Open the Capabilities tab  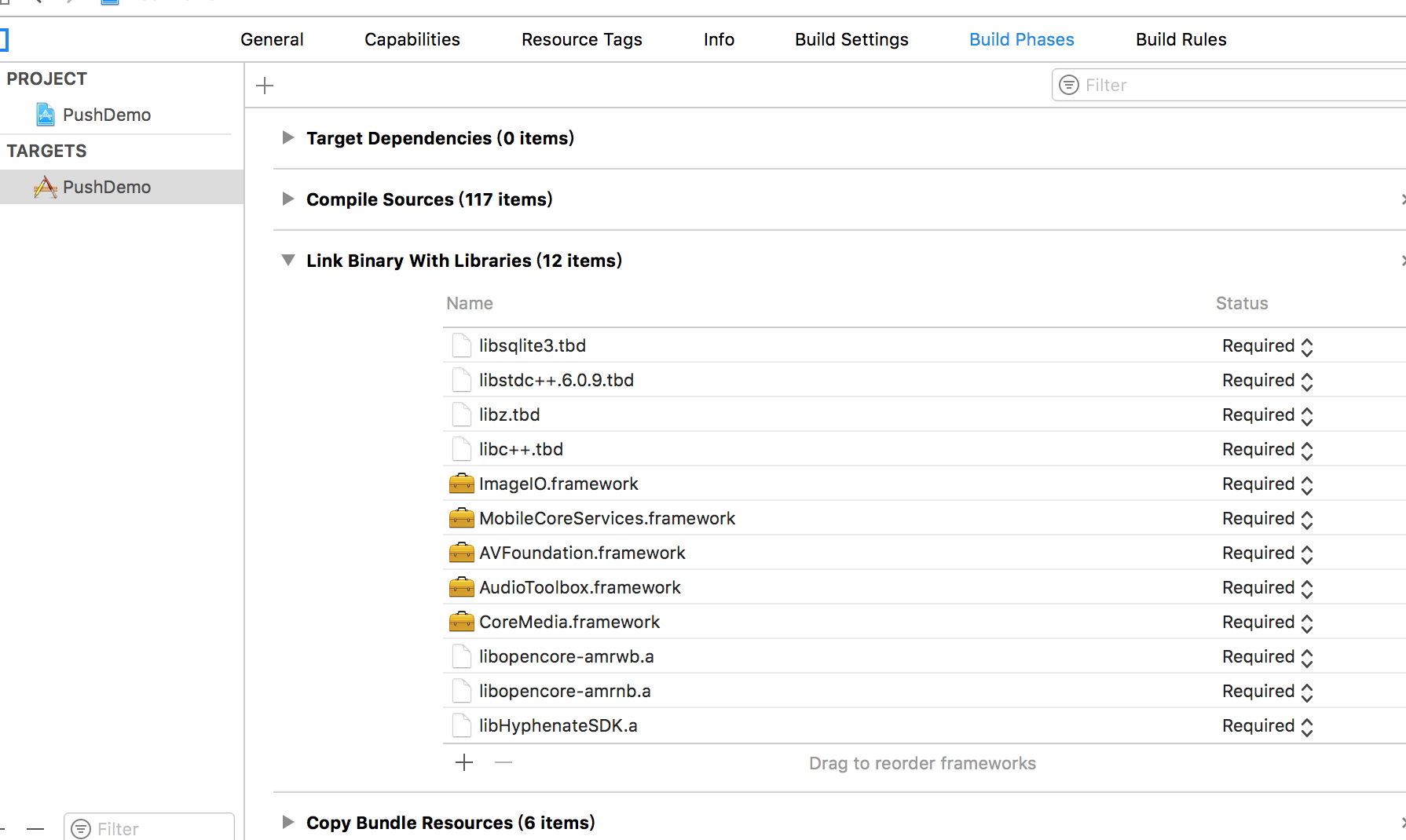tap(412, 39)
